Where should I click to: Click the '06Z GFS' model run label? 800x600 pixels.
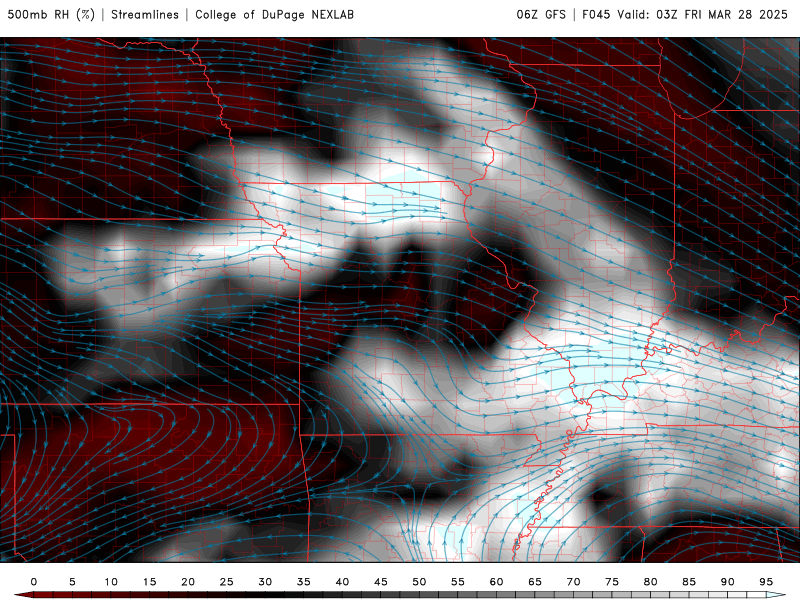point(541,15)
